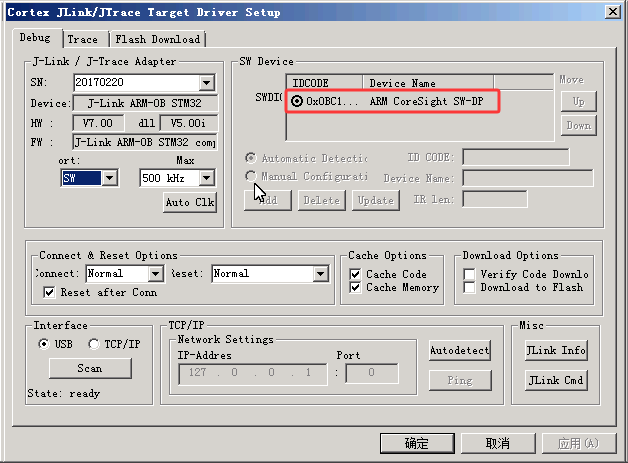The height and width of the screenshot is (463, 628).
Task: Click the 应用(A) apply button
Action: 579,443
